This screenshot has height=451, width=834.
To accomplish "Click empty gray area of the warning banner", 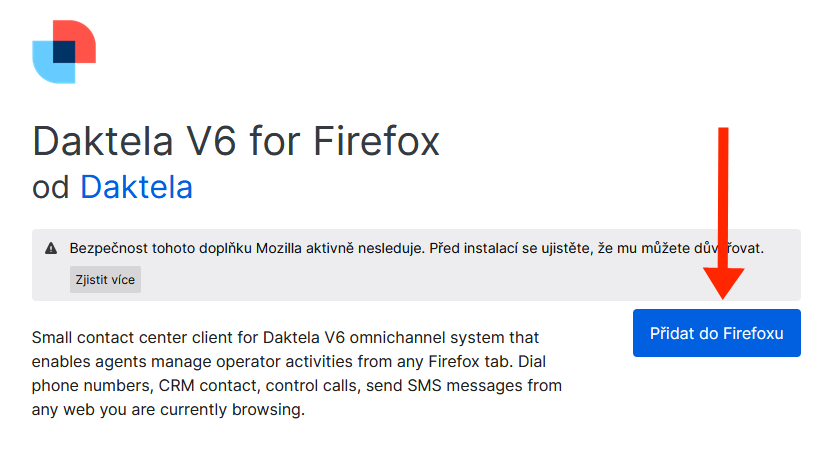I will pos(500,282).
